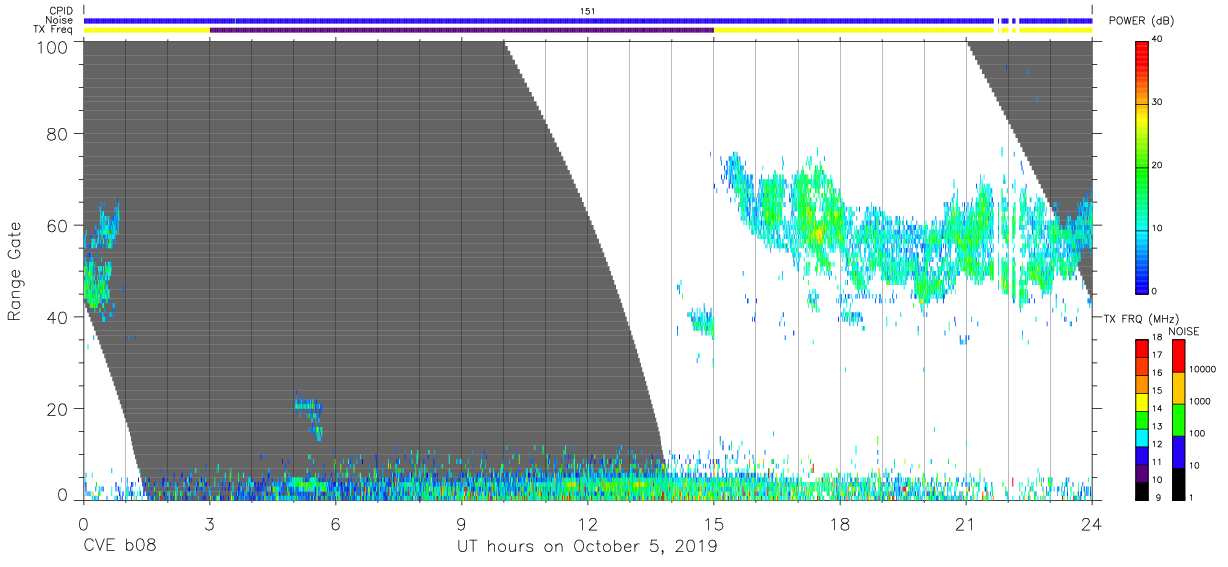Image resolution: width=1228 pixels, height=567 pixels.
Task: Click the range gate tick '100'
Action: [x=53, y=47]
